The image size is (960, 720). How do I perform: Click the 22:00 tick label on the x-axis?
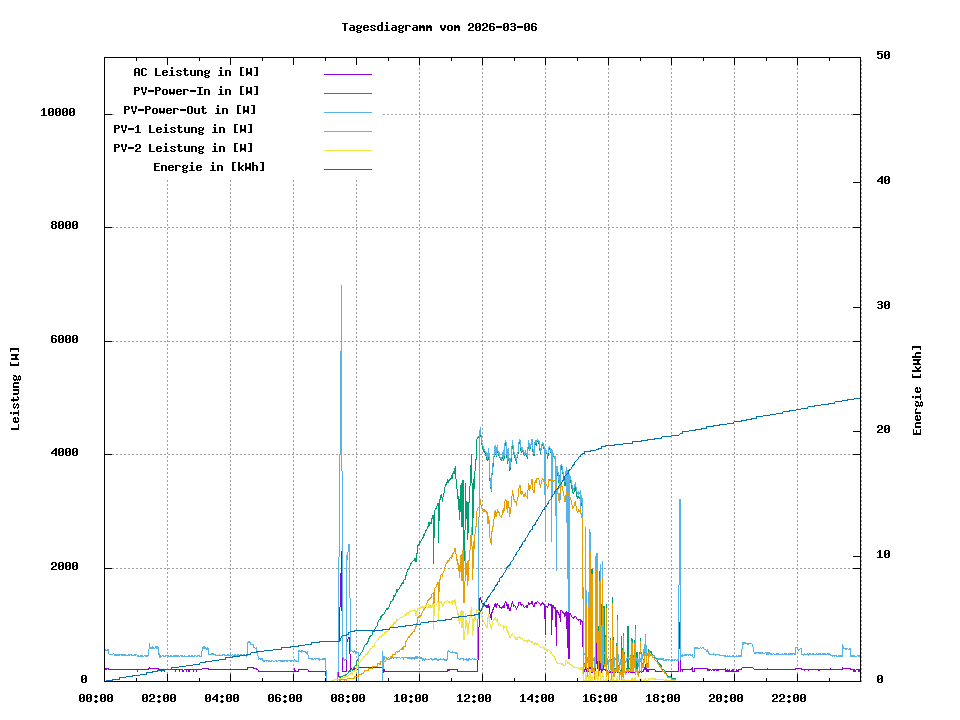[x=789, y=698]
